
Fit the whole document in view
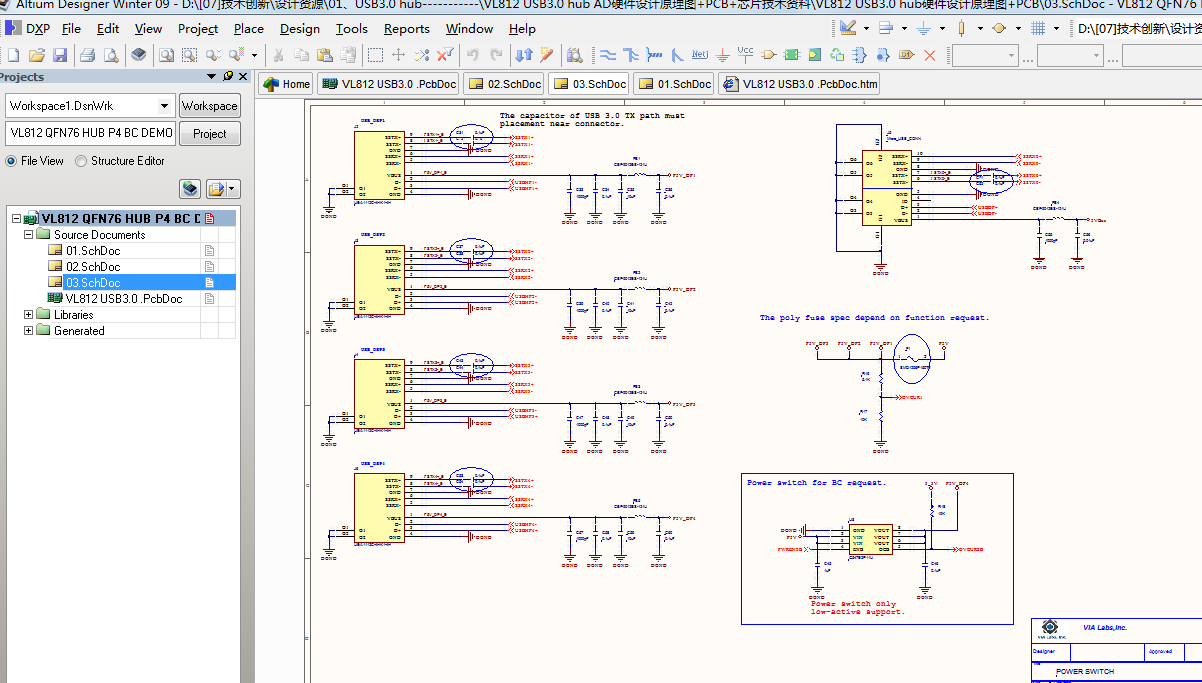coord(166,55)
